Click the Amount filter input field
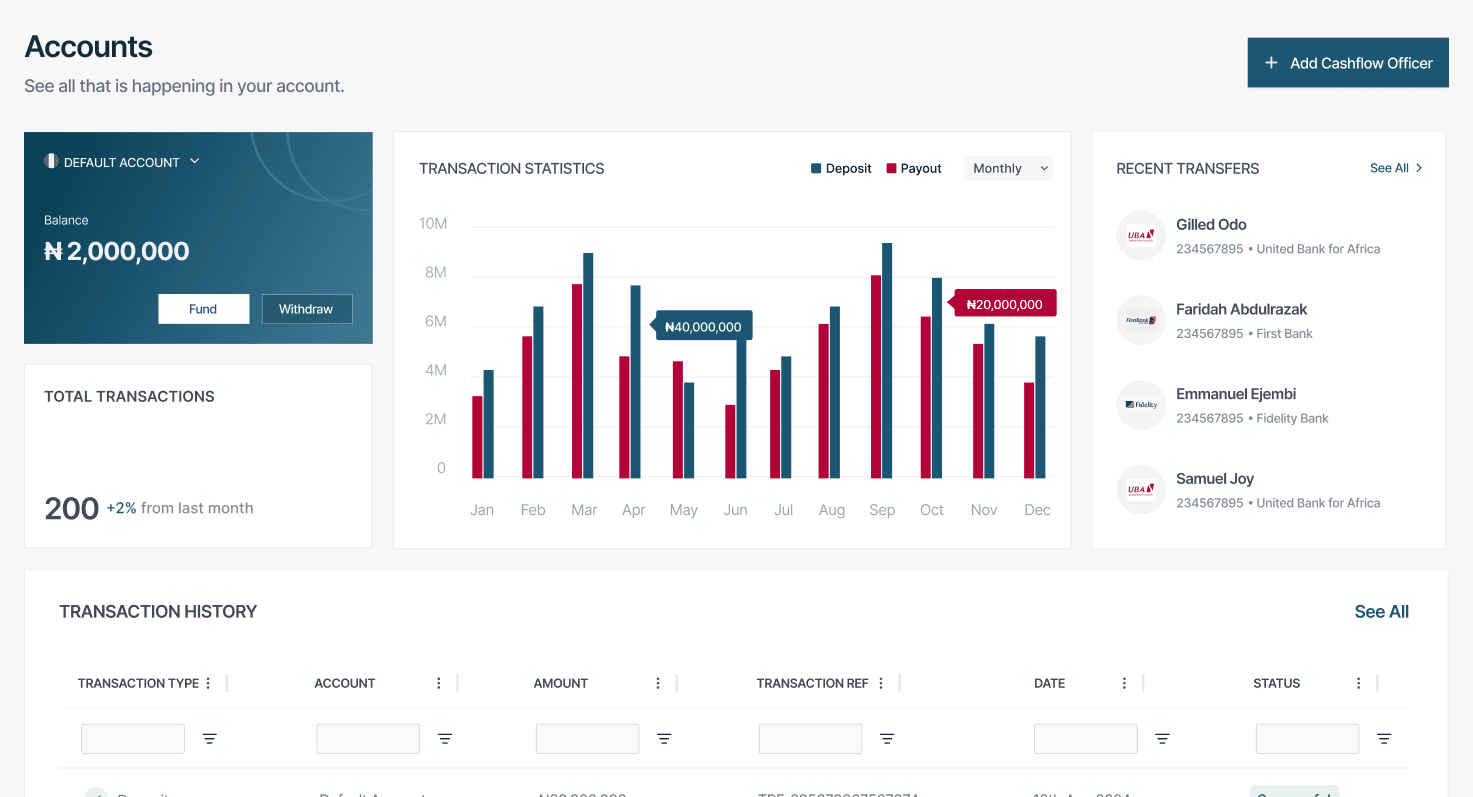The height and width of the screenshot is (797, 1473). pos(587,738)
